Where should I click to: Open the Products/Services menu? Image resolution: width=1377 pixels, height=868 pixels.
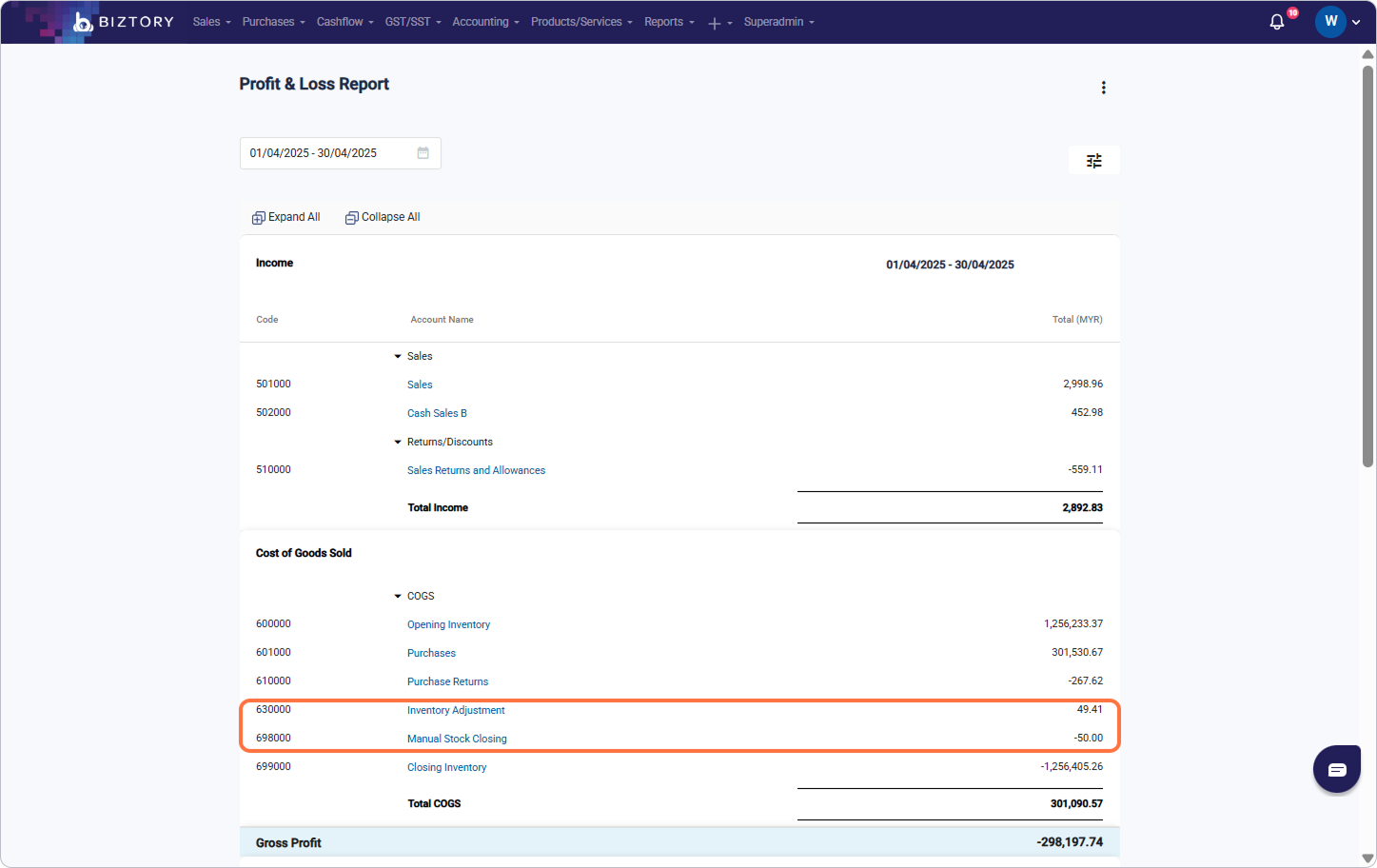click(581, 22)
